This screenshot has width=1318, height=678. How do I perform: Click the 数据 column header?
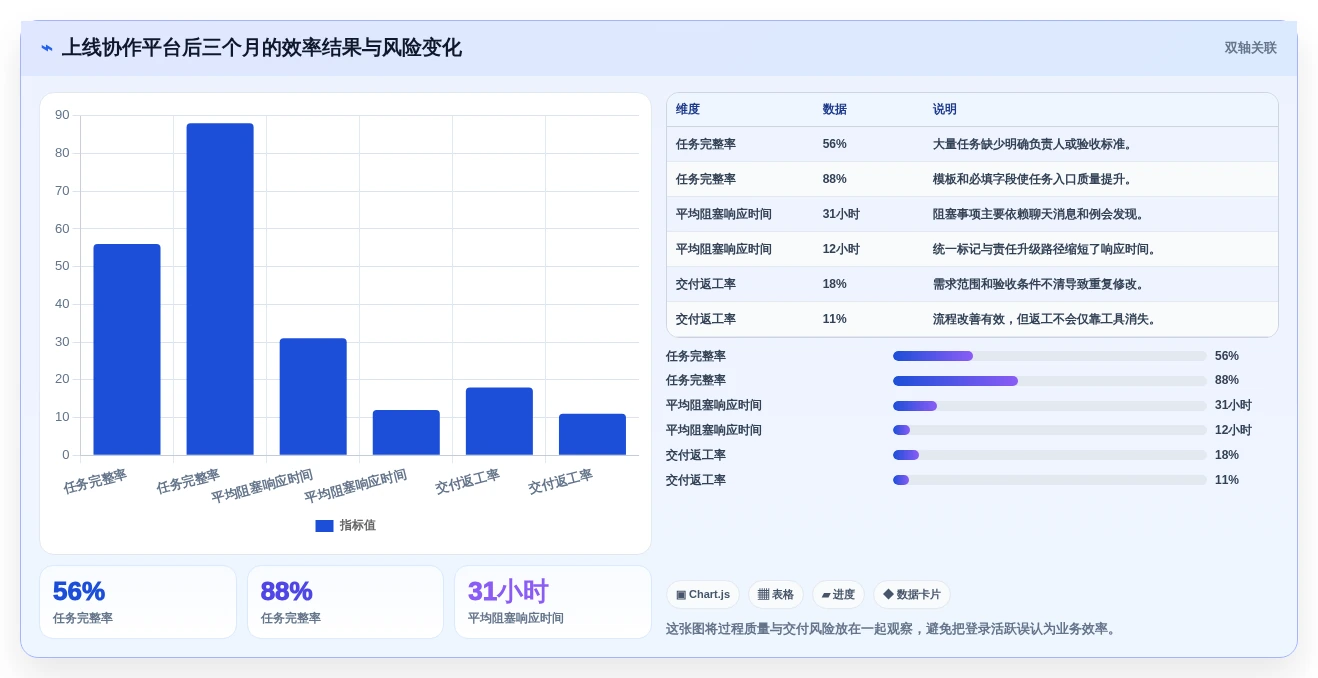(835, 110)
